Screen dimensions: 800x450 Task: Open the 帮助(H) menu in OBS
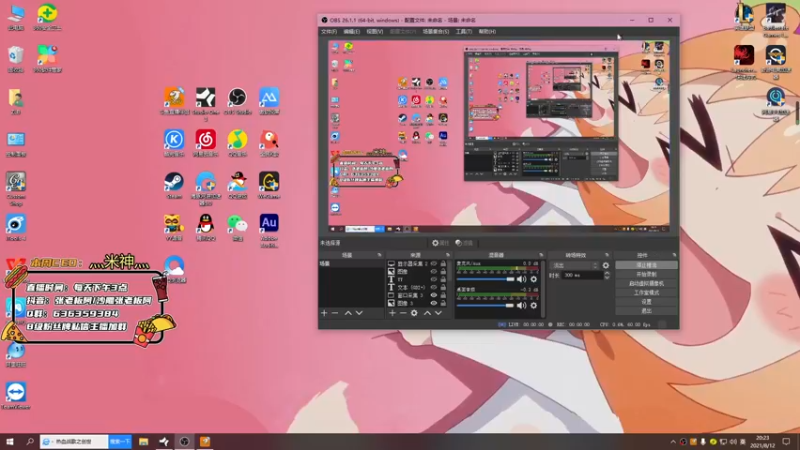point(487,32)
